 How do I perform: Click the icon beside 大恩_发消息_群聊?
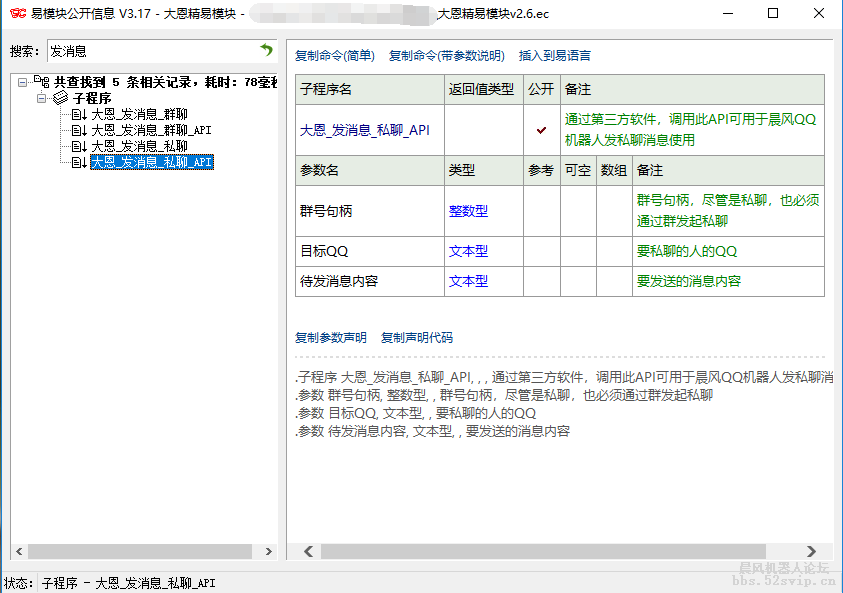(79, 115)
